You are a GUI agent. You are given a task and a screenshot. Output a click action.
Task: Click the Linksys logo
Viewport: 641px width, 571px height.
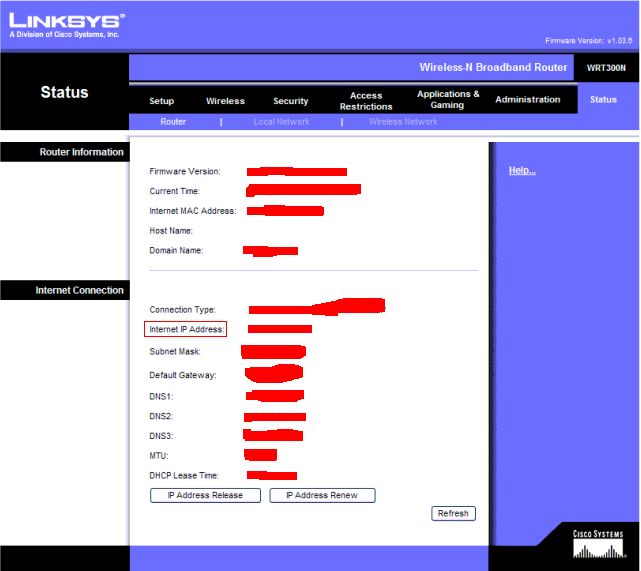[x=67, y=25]
